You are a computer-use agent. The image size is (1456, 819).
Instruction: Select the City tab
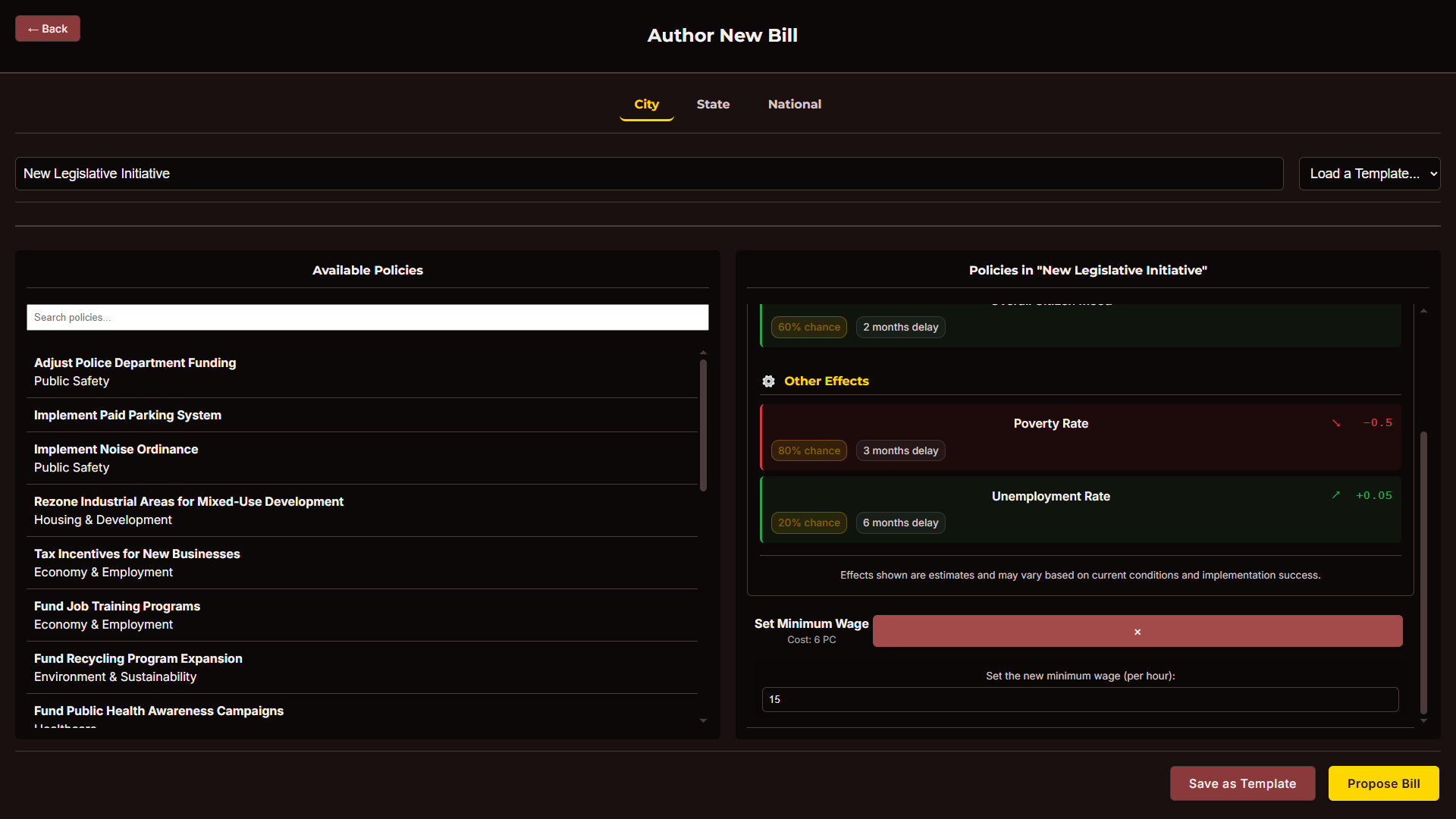646,105
